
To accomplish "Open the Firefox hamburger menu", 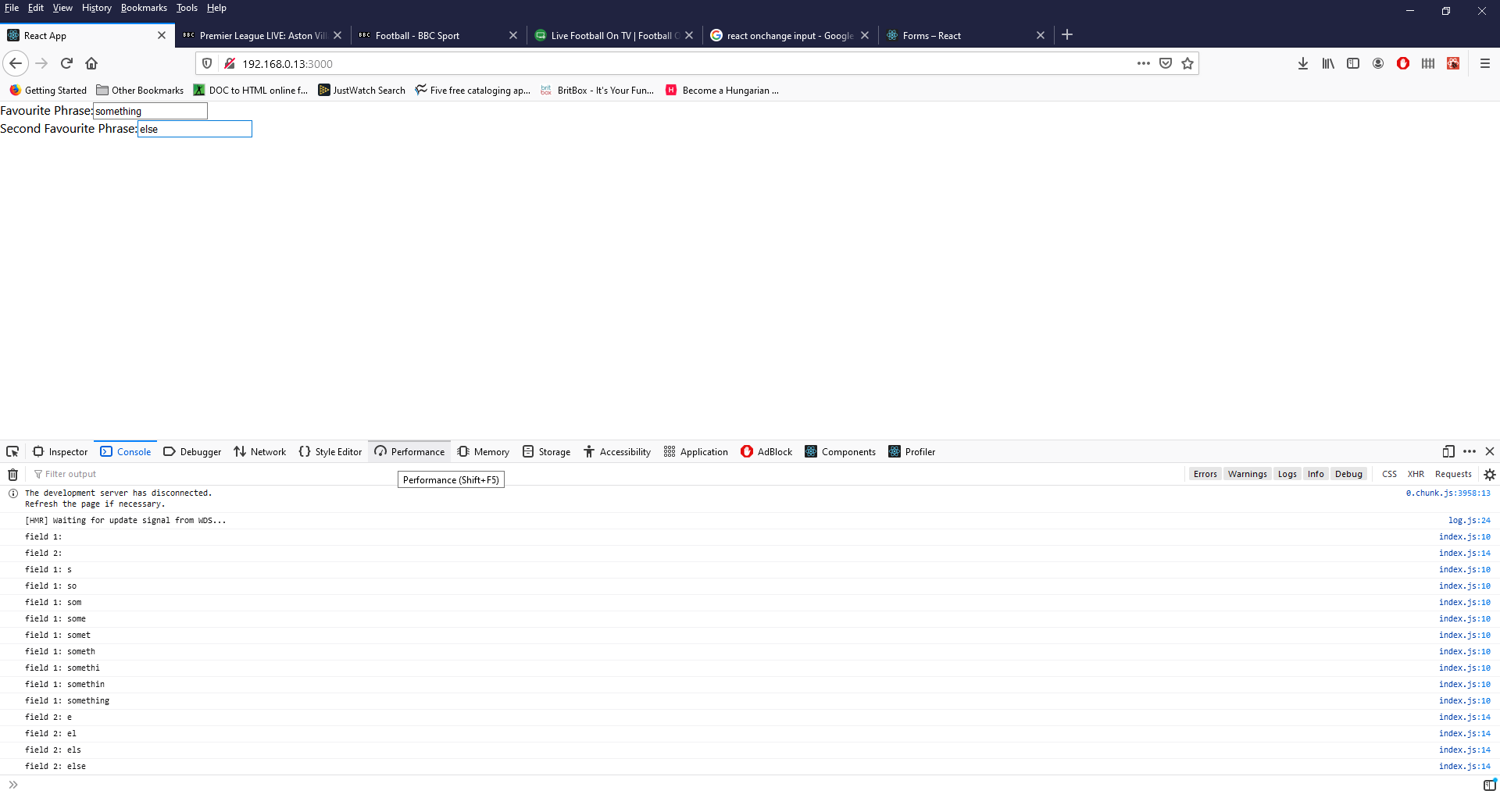I will 1485,63.
